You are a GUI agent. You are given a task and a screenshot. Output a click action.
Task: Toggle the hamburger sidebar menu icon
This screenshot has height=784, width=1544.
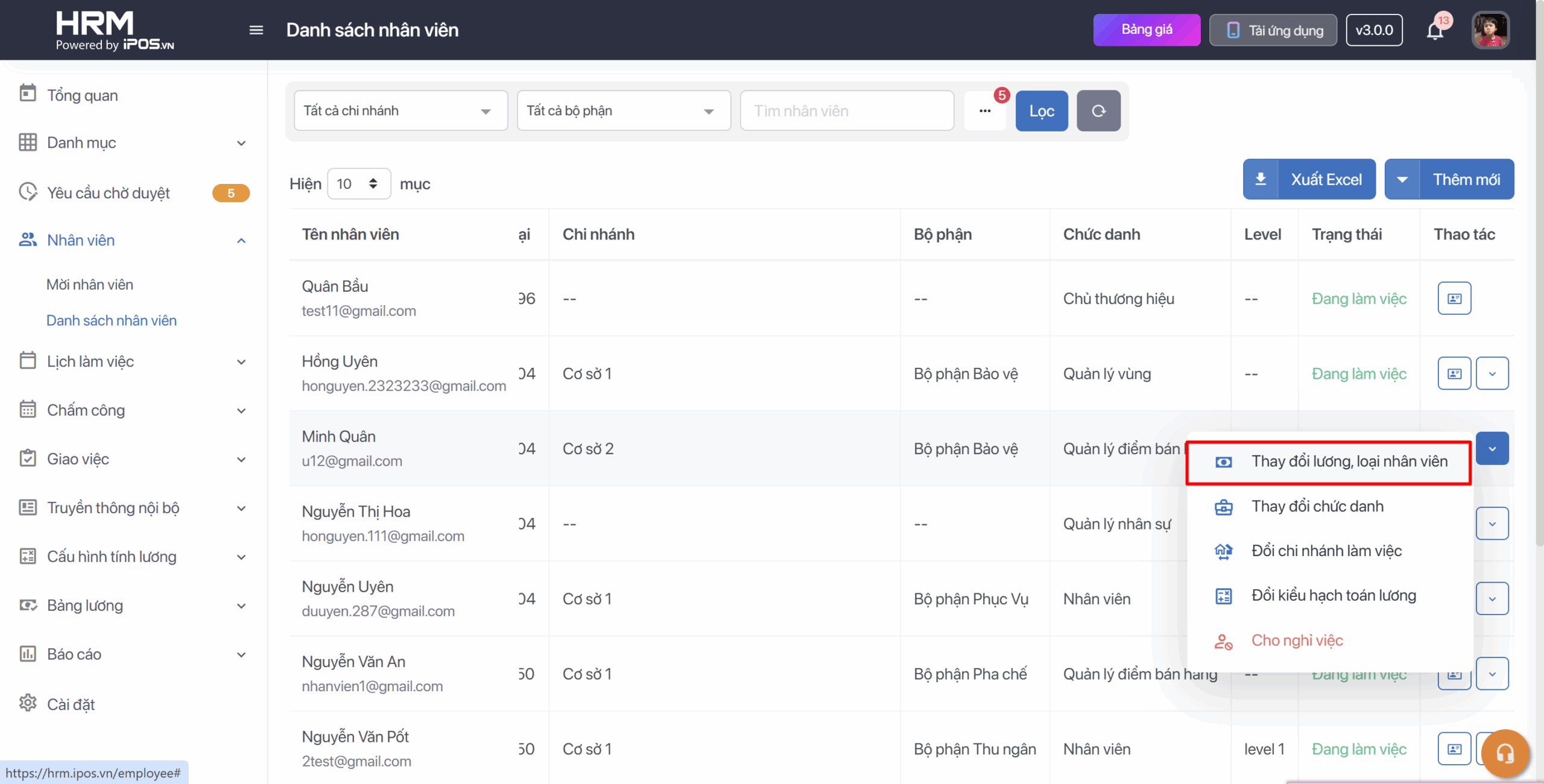coord(256,30)
